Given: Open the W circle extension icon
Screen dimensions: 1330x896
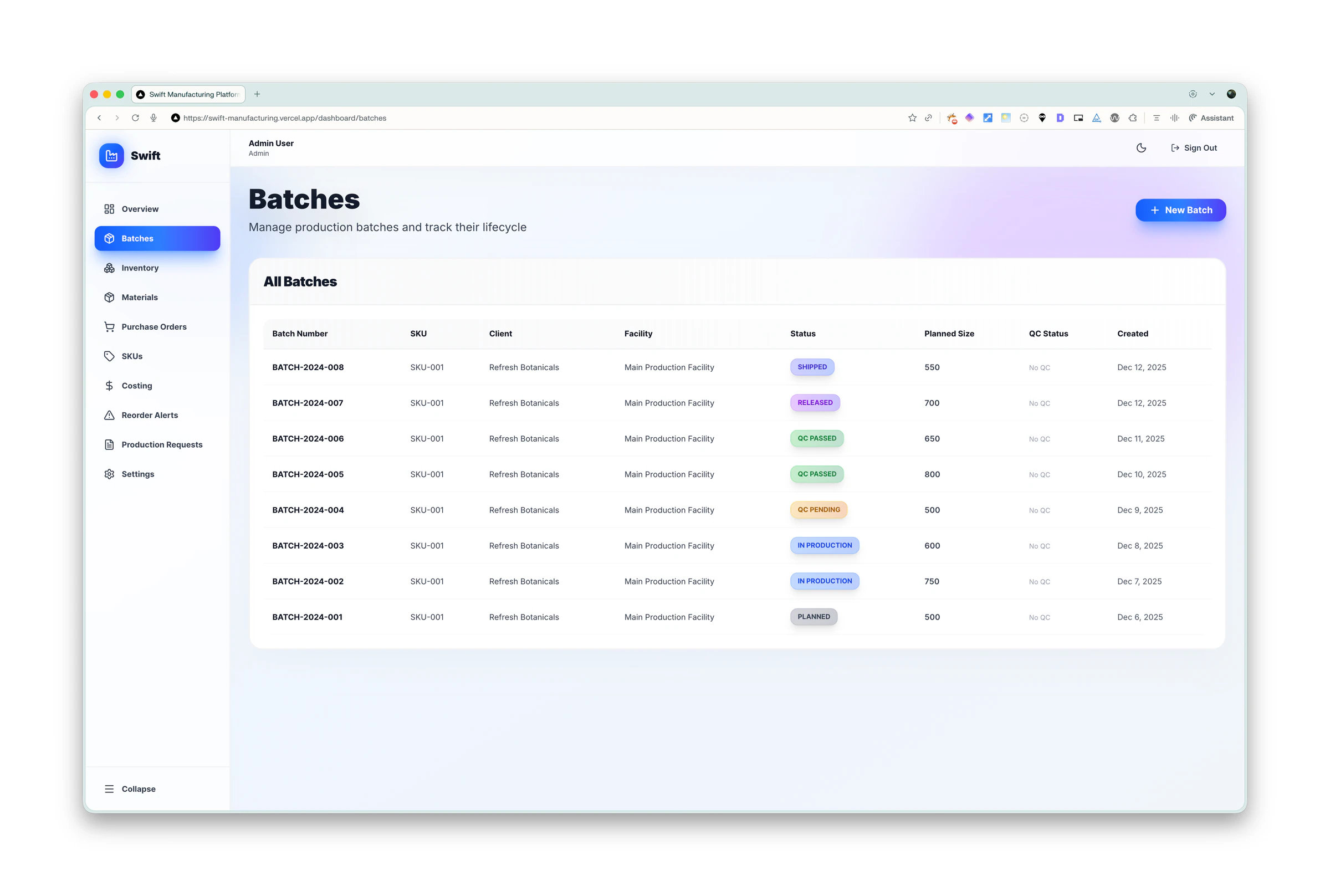Looking at the screenshot, I should [1114, 117].
